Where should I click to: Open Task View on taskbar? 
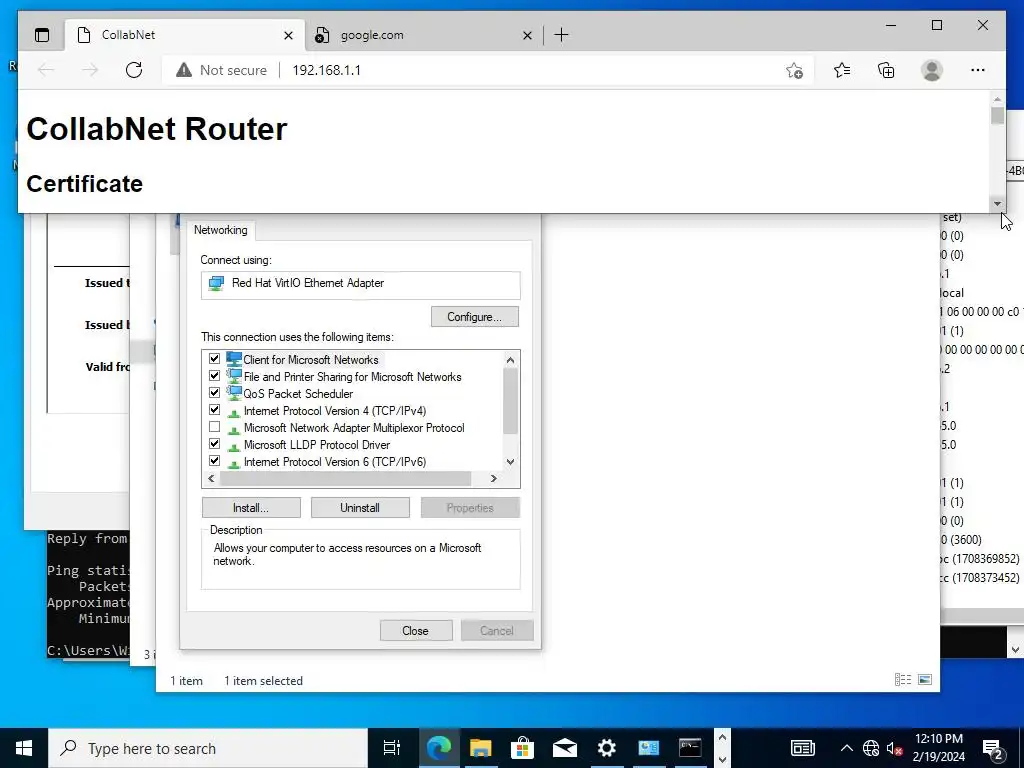(392, 748)
